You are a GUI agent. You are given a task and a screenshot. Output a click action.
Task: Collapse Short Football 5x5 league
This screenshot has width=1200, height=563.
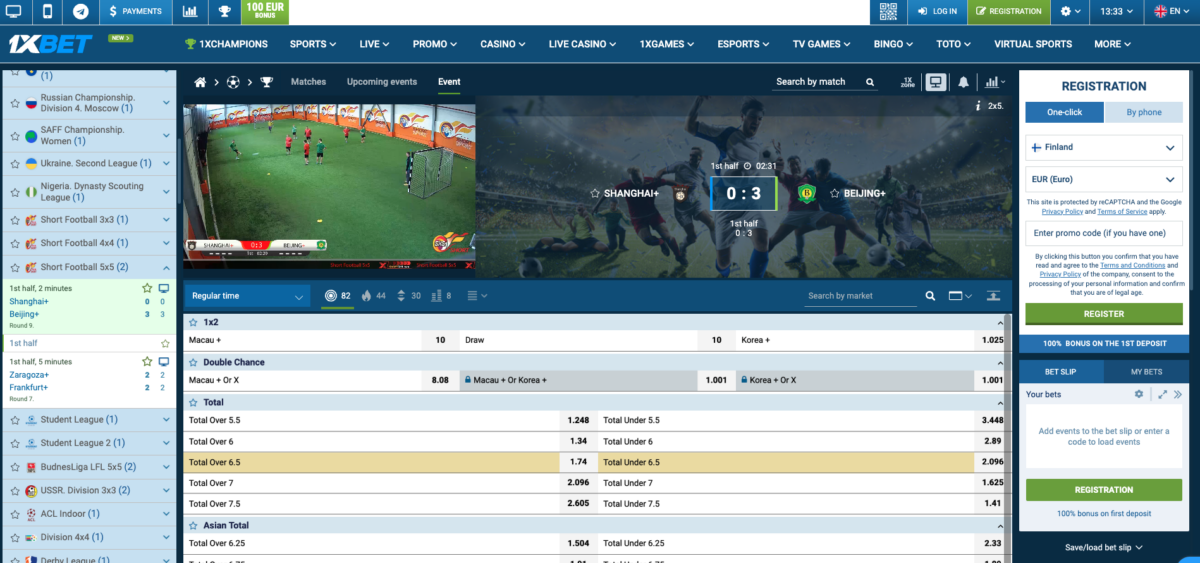[x=166, y=267]
